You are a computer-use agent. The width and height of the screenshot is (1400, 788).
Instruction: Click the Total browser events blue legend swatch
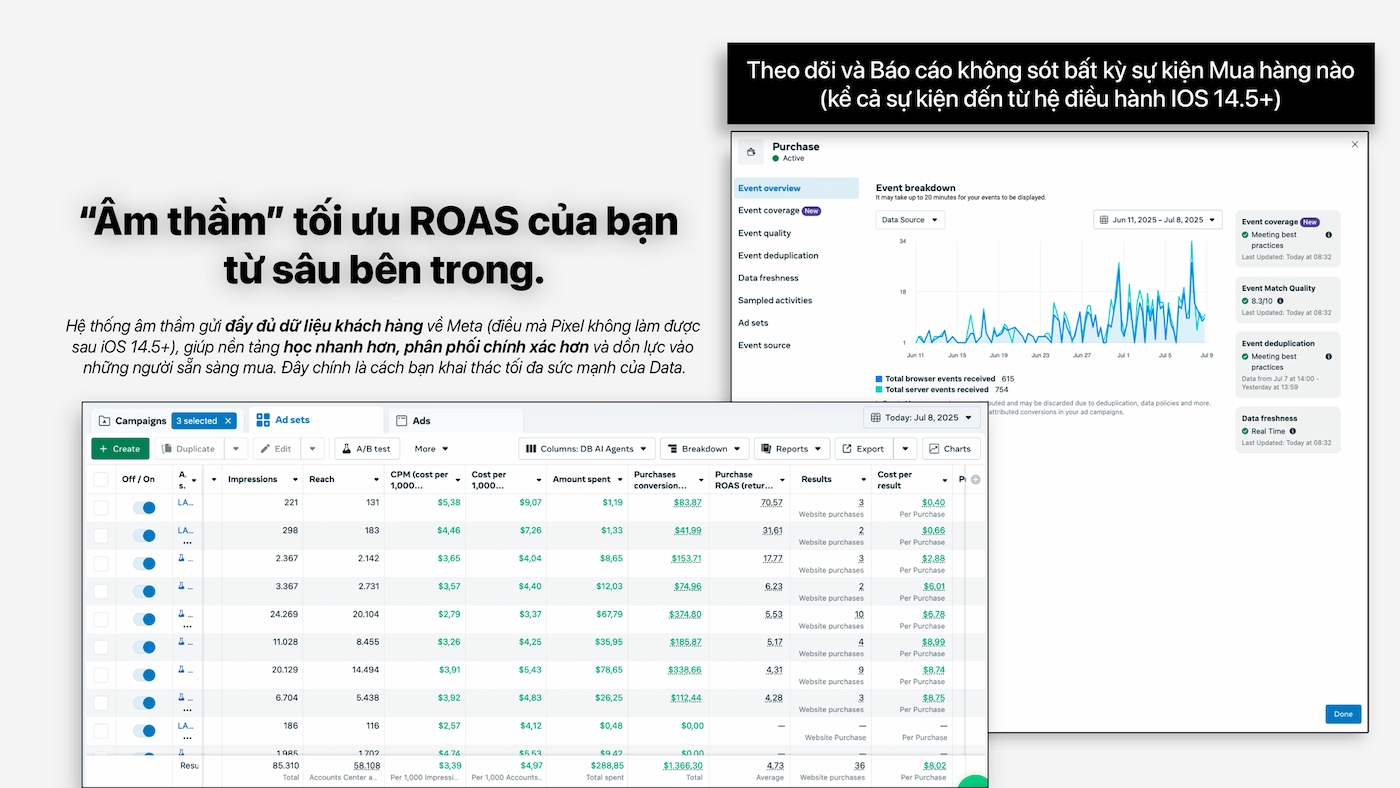pos(879,379)
